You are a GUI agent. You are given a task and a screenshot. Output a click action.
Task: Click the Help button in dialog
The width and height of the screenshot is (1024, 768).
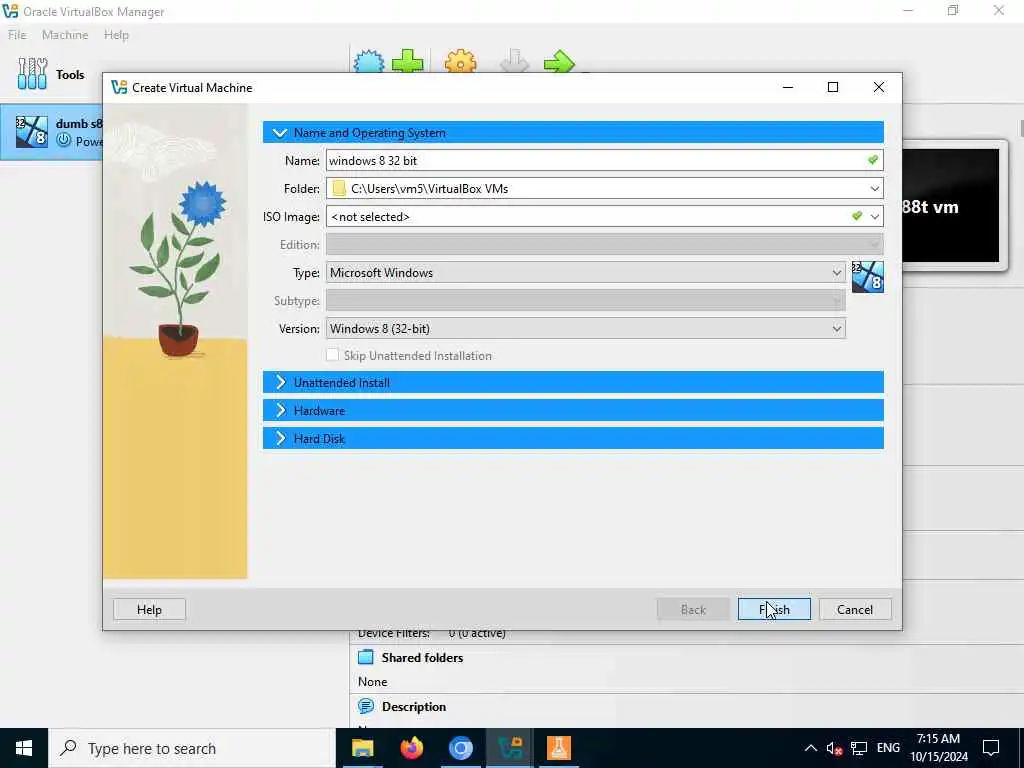point(149,609)
